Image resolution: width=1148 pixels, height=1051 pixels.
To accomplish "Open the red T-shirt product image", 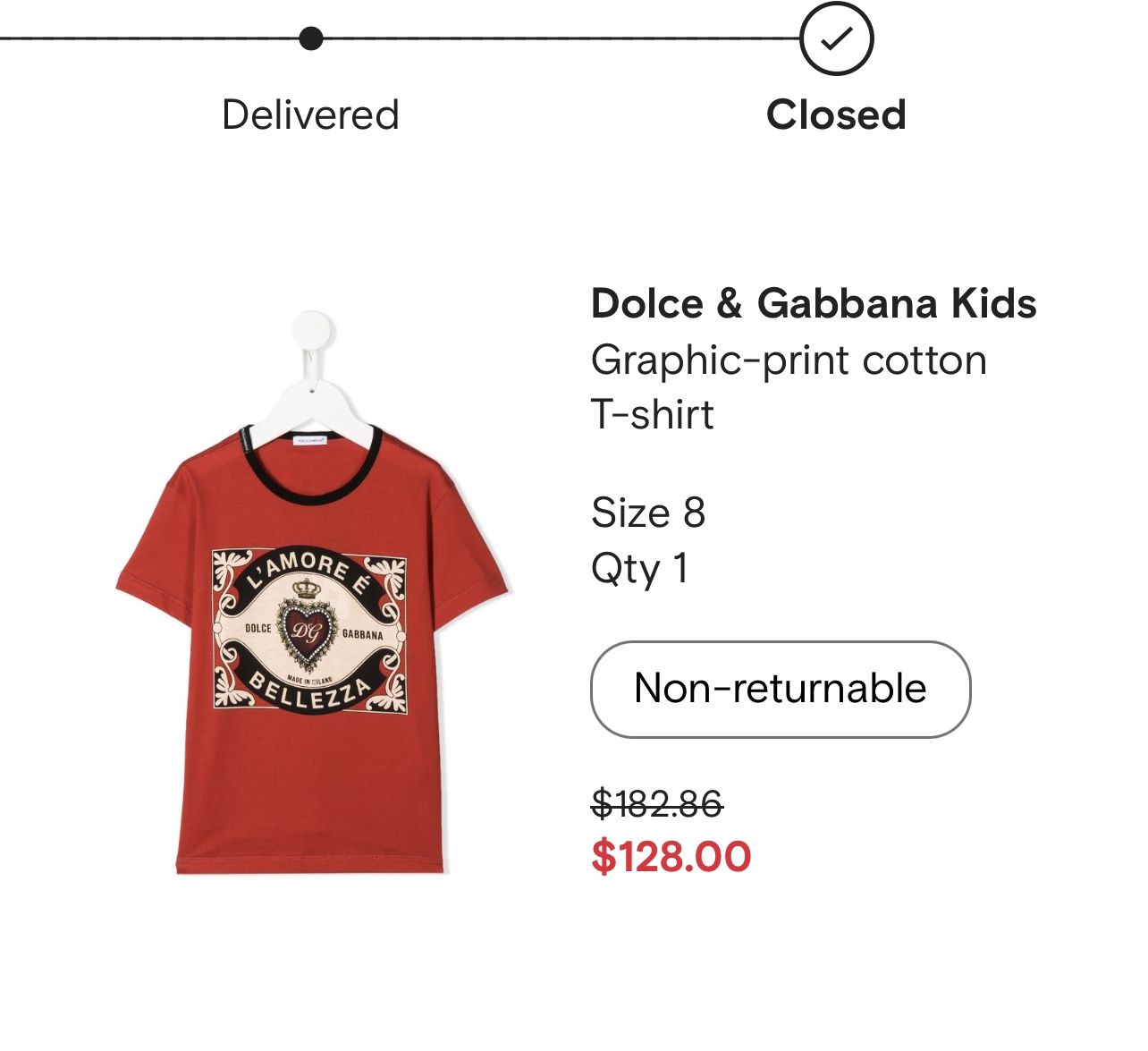I will (x=311, y=644).
